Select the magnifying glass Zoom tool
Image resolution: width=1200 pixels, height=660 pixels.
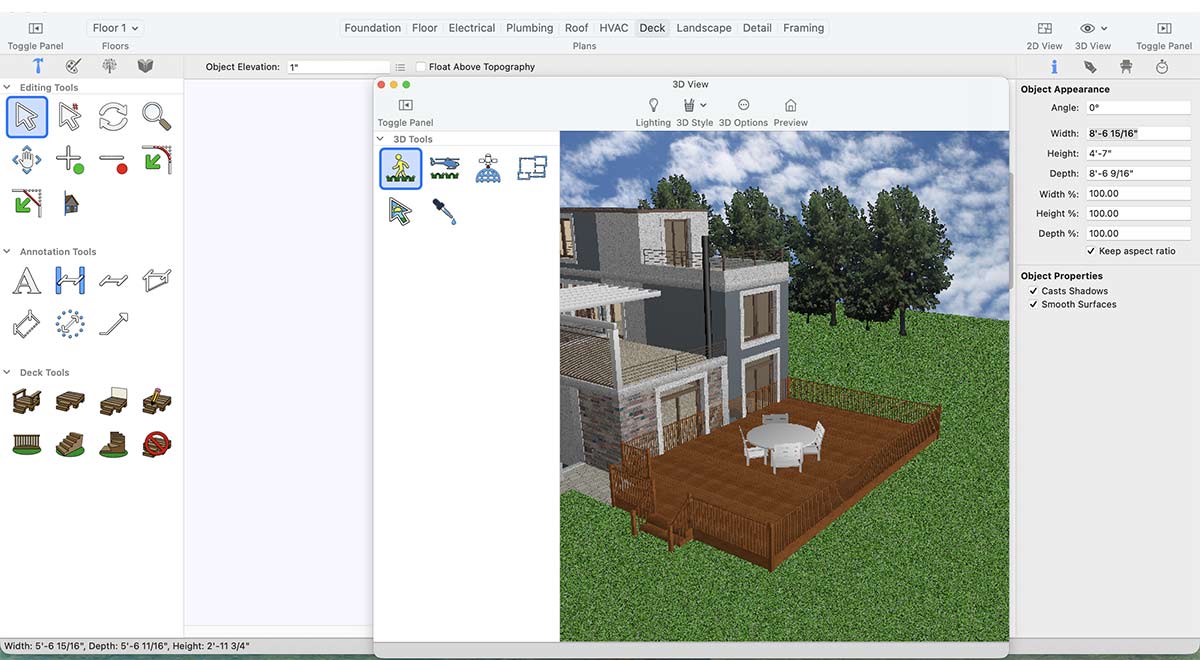pos(156,117)
